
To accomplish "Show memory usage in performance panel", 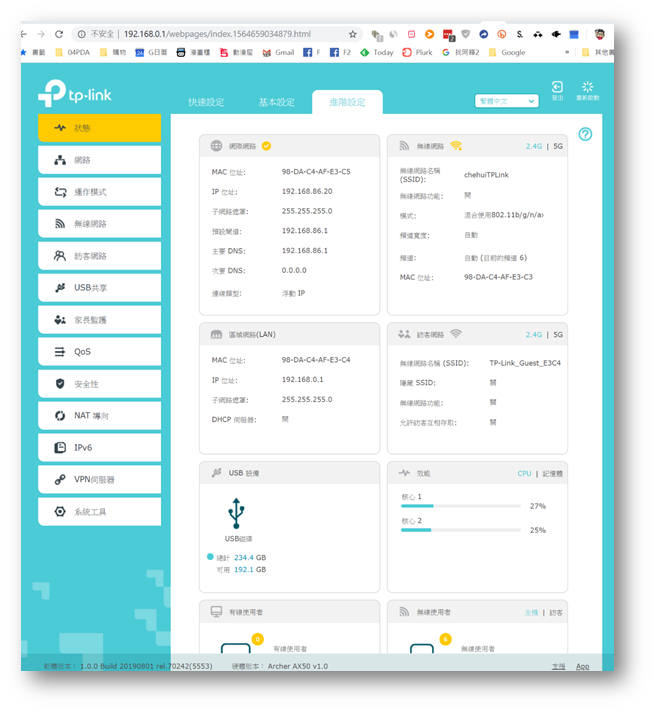I will pos(552,473).
